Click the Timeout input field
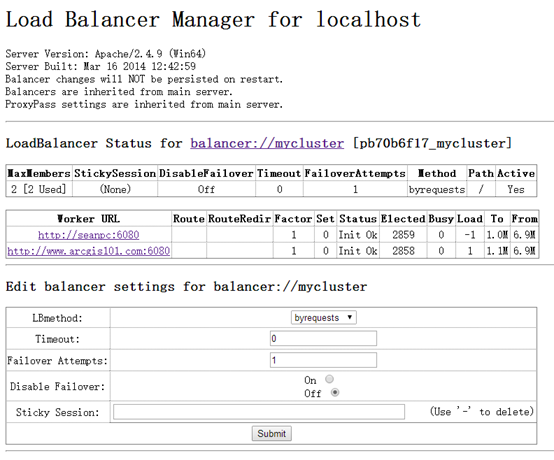Image resolution: width=554 pixels, height=460 pixels. pyautogui.click(x=323, y=338)
